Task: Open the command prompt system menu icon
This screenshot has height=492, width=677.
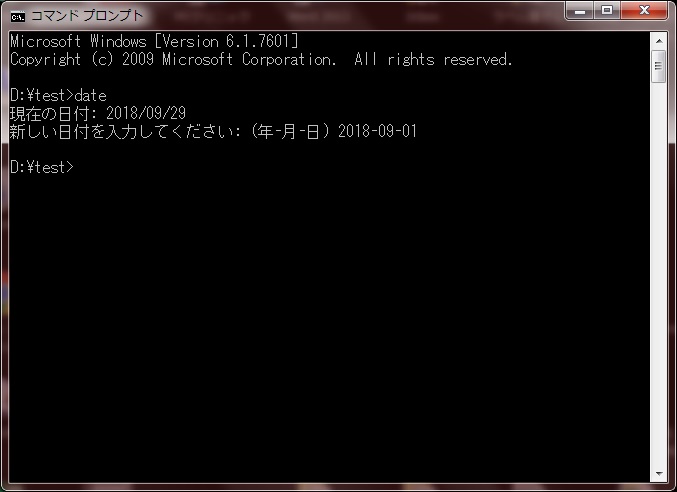Action: (x=18, y=17)
